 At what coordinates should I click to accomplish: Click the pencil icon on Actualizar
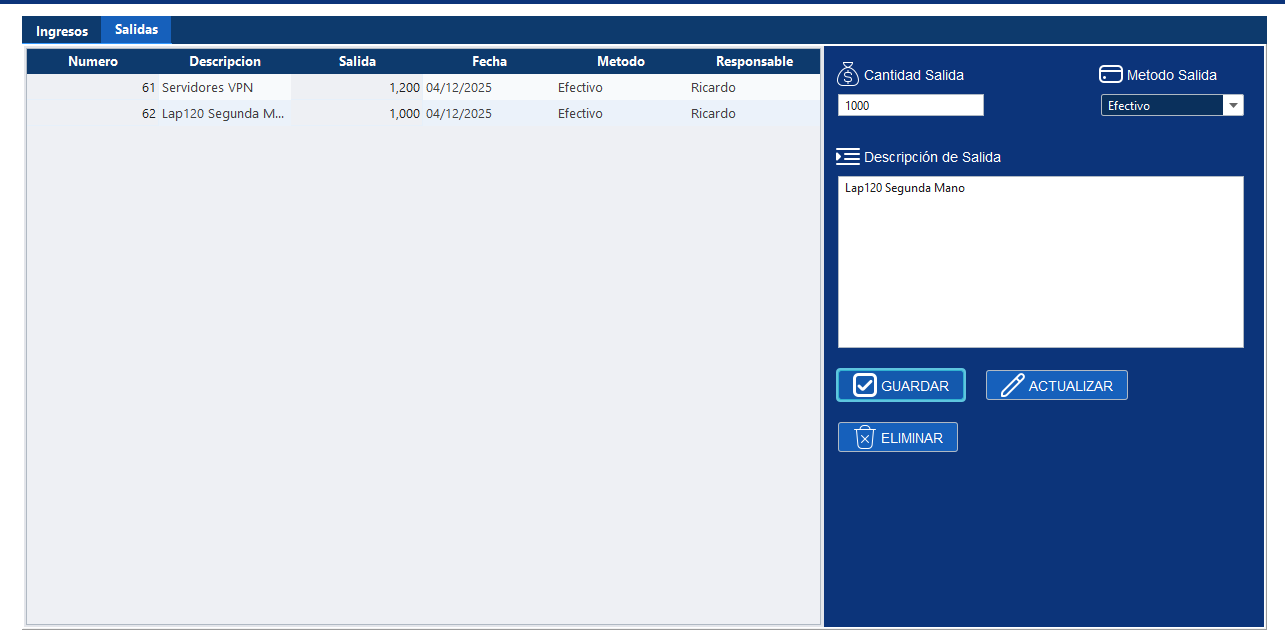pos(1012,386)
